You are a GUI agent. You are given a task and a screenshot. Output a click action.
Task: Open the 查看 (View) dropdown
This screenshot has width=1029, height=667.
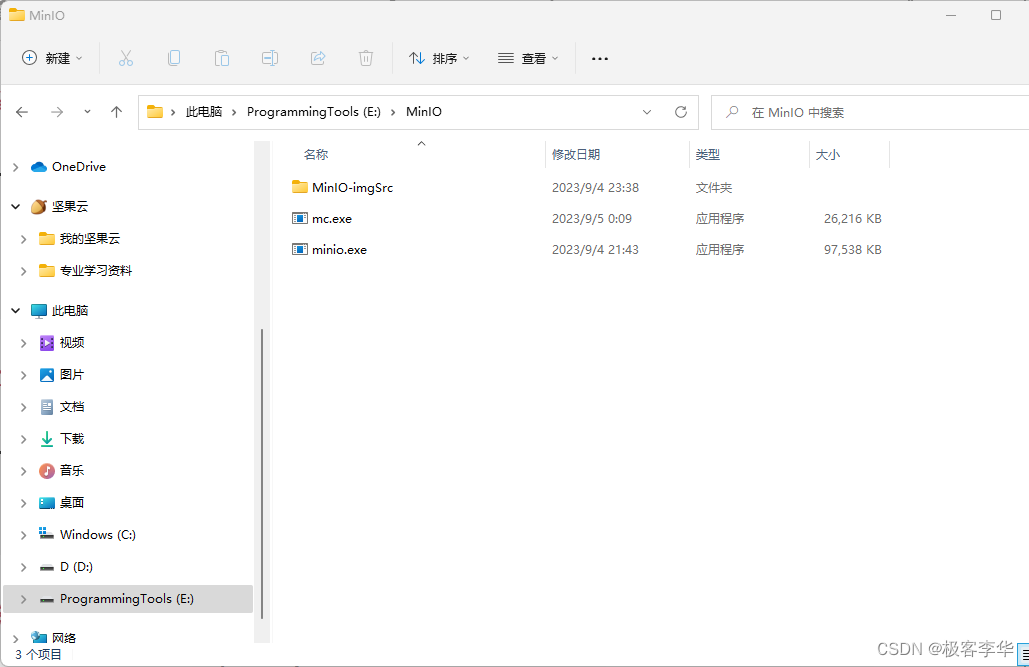pyautogui.click(x=527, y=58)
